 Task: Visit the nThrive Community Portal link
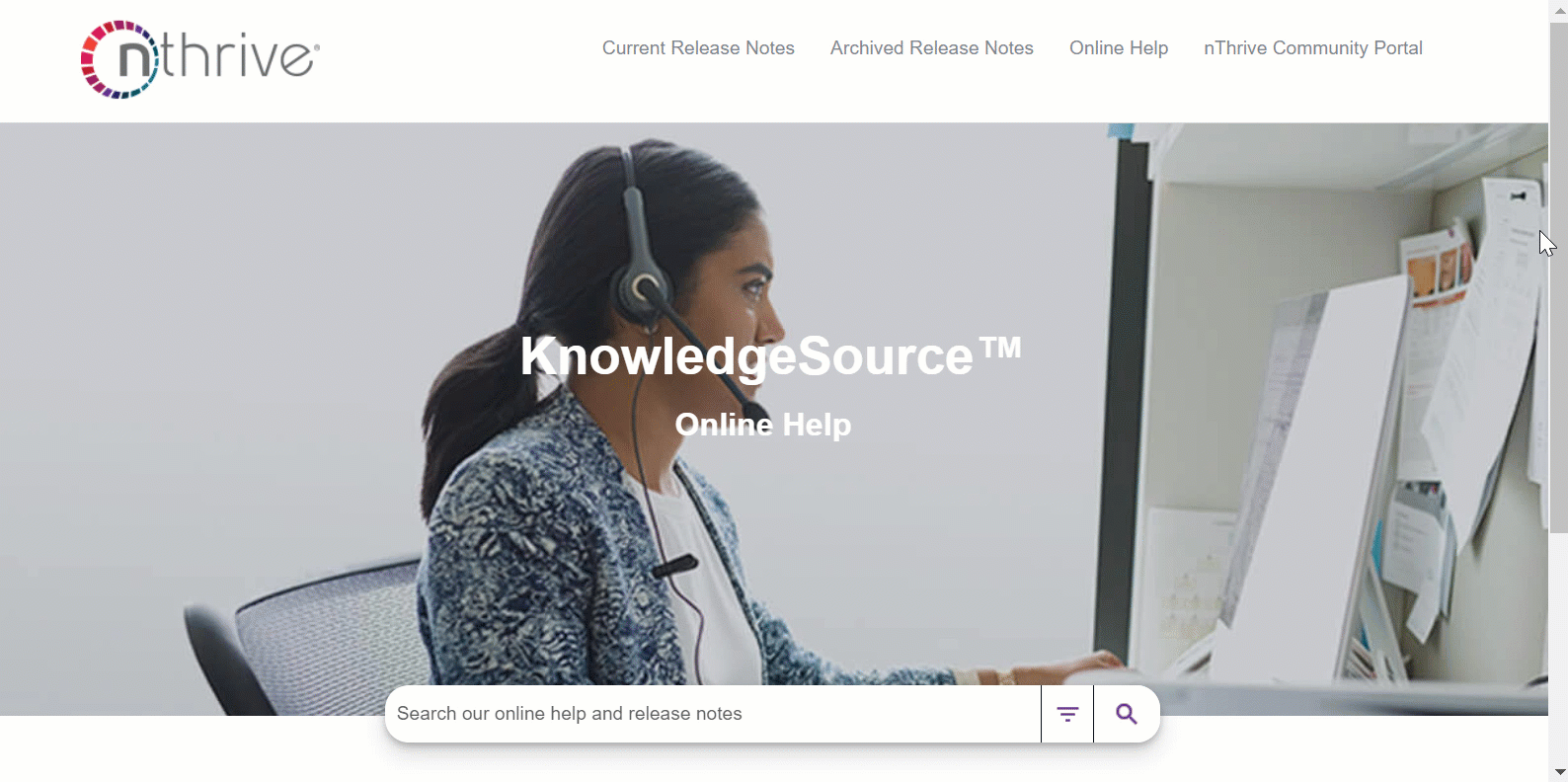point(1313,48)
